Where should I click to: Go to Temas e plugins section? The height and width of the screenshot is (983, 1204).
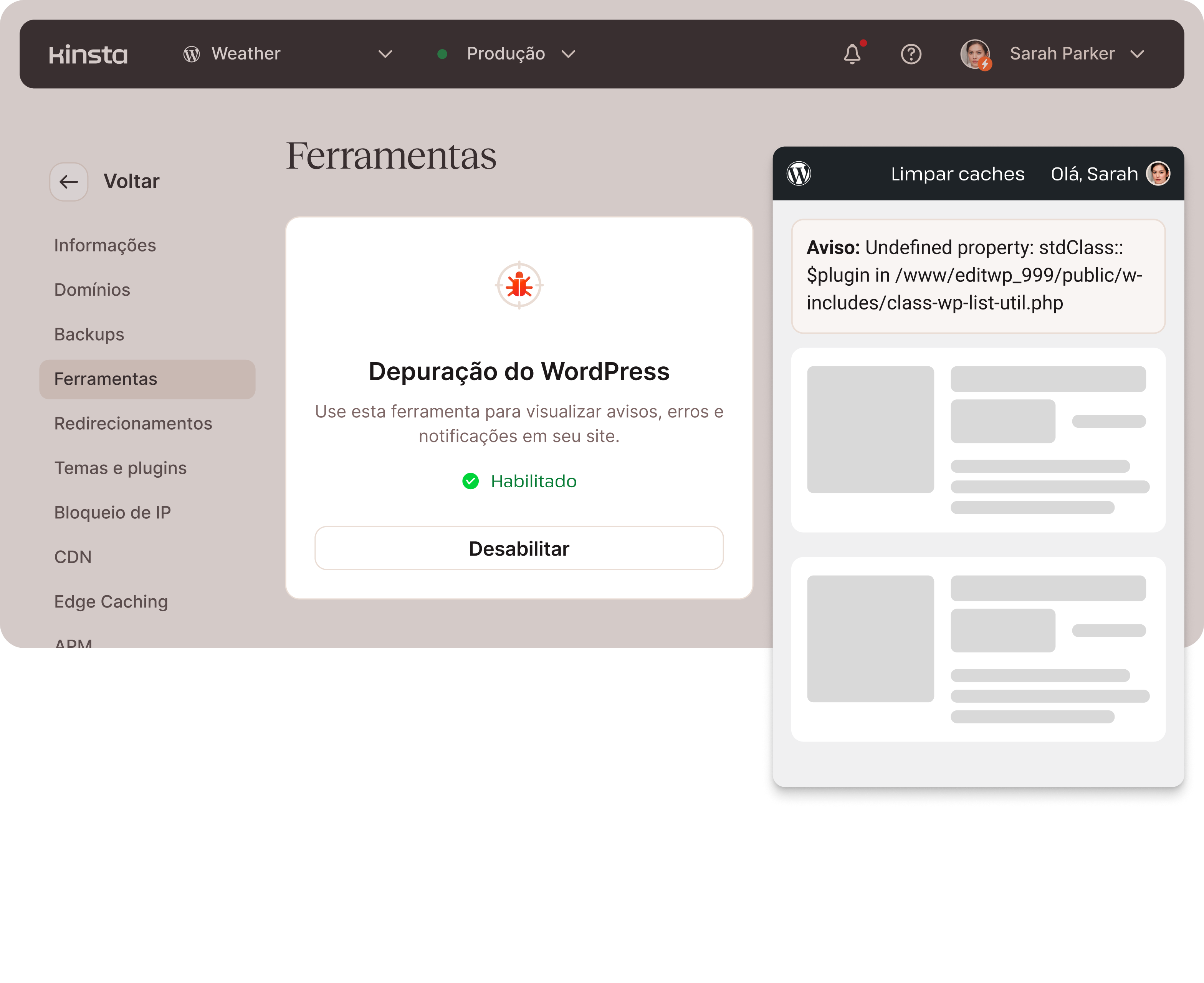121,468
